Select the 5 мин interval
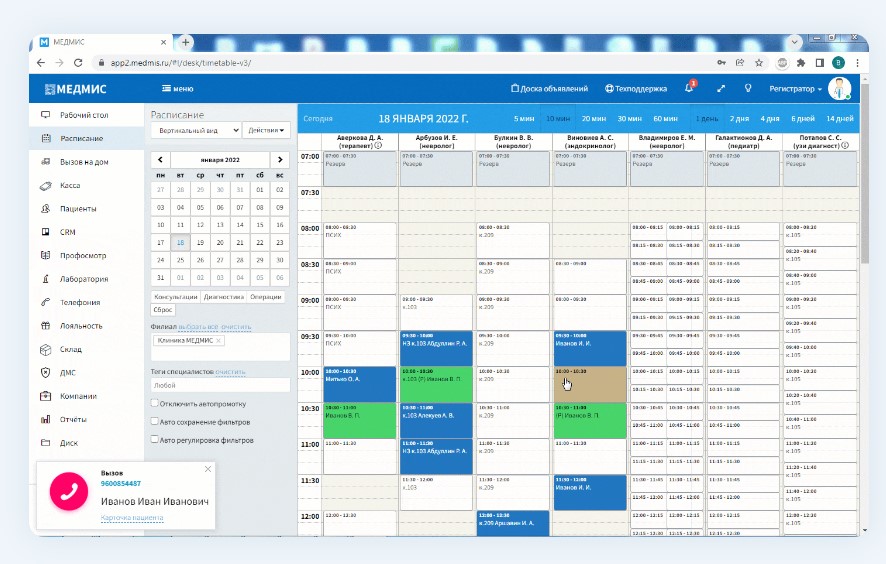 point(524,119)
